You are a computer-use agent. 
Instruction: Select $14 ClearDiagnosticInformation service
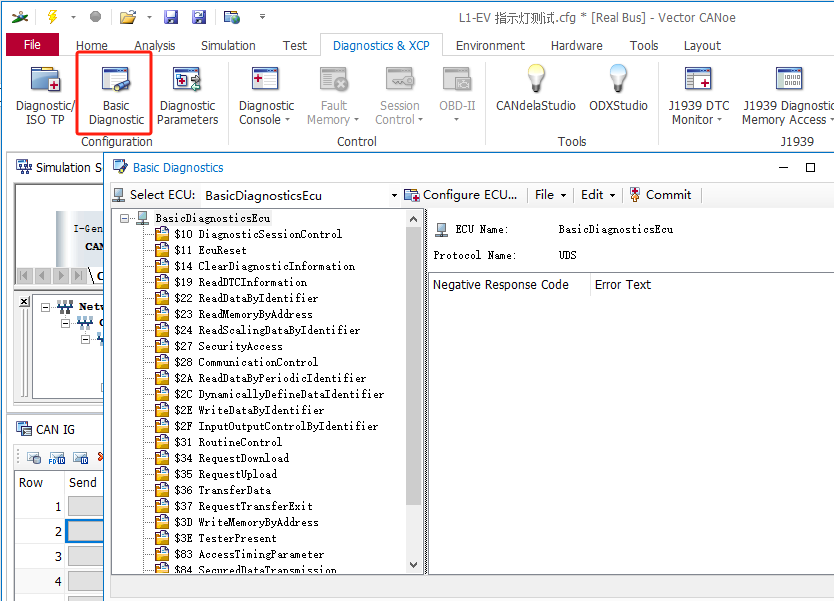click(x=264, y=266)
